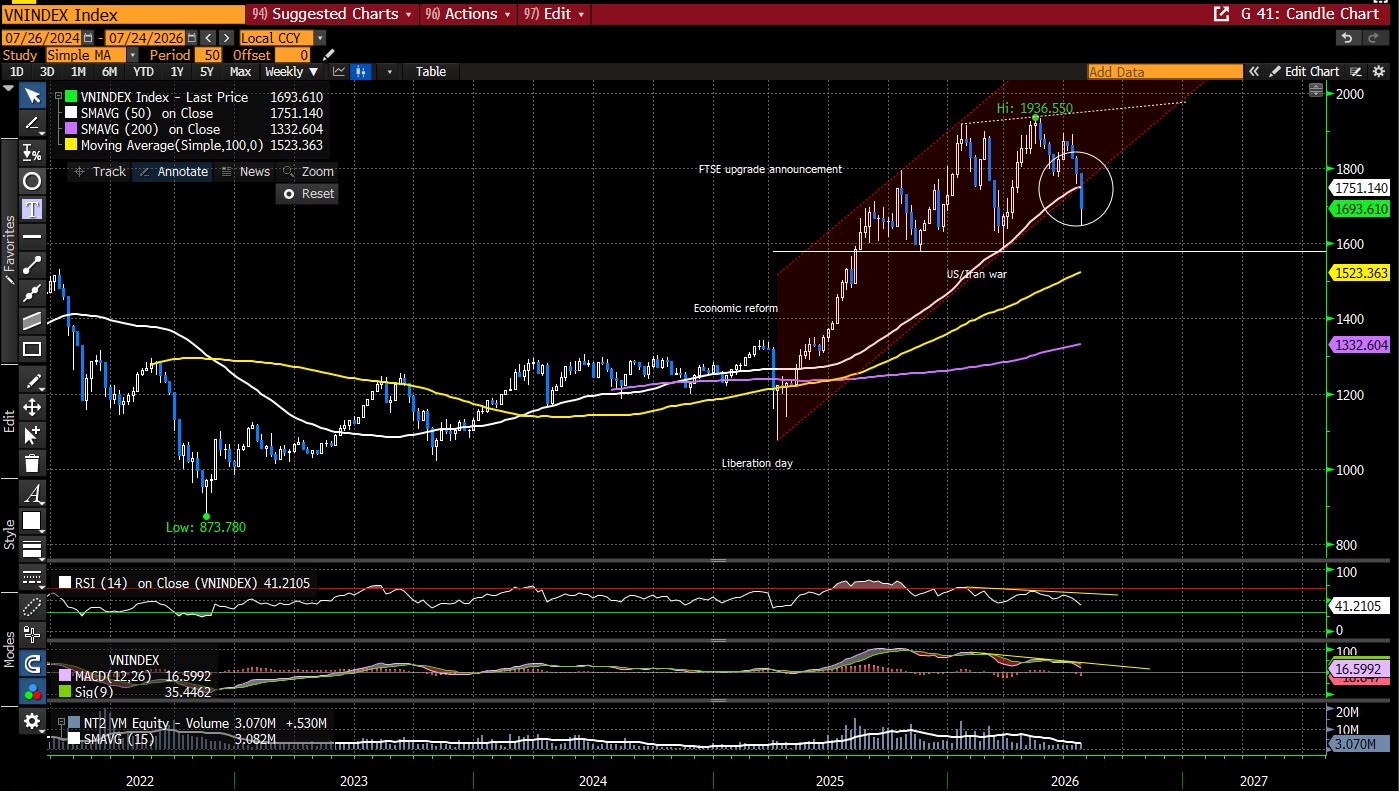Open the Actions dropdown menu
The image size is (1399, 791).
click(468, 14)
